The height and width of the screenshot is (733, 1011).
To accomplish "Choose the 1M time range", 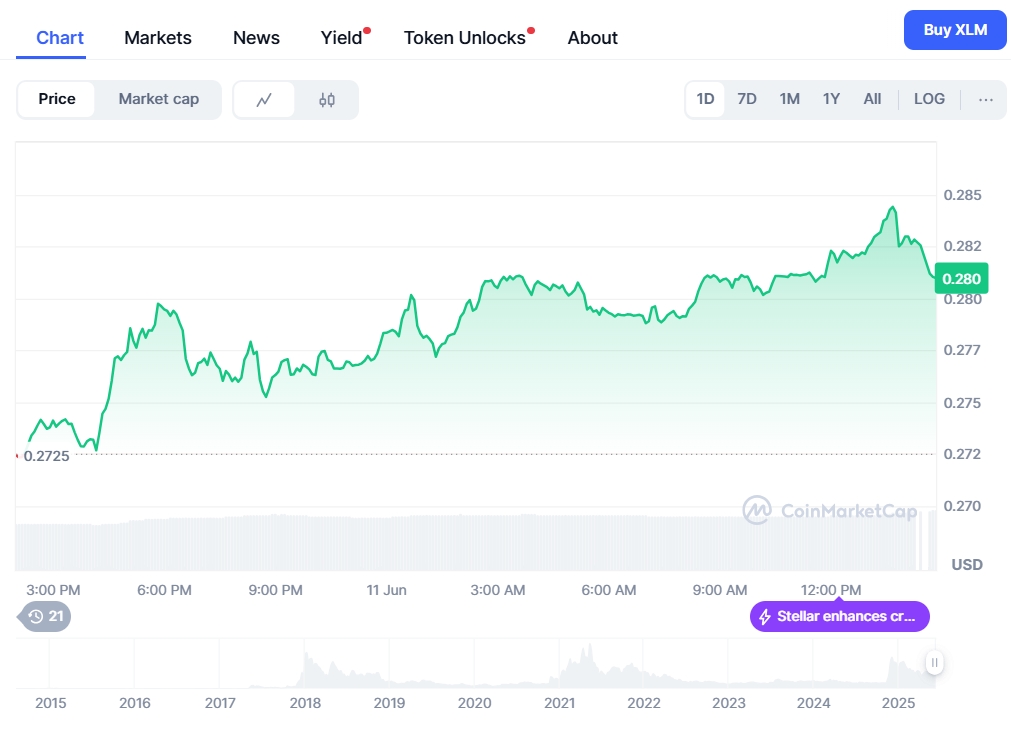I will coord(789,99).
